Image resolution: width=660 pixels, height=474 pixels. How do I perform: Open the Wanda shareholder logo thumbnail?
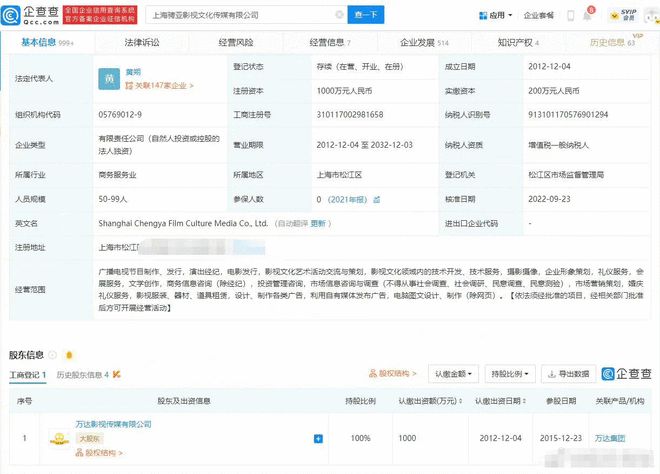[59, 439]
